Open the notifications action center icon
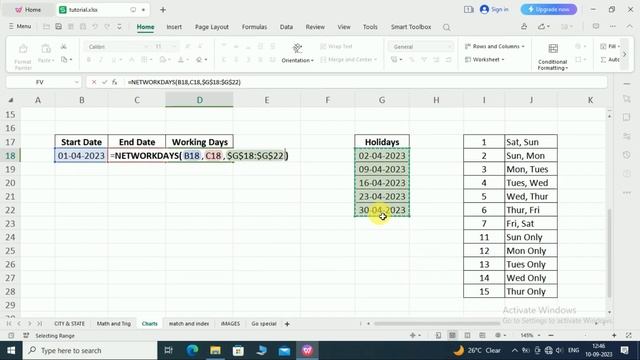640x360 pixels. (624, 350)
